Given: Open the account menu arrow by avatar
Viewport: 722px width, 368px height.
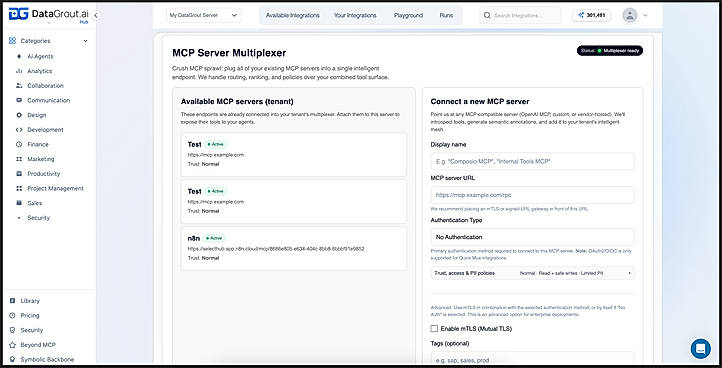Looking at the screenshot, I should click(x=645, y=15).
